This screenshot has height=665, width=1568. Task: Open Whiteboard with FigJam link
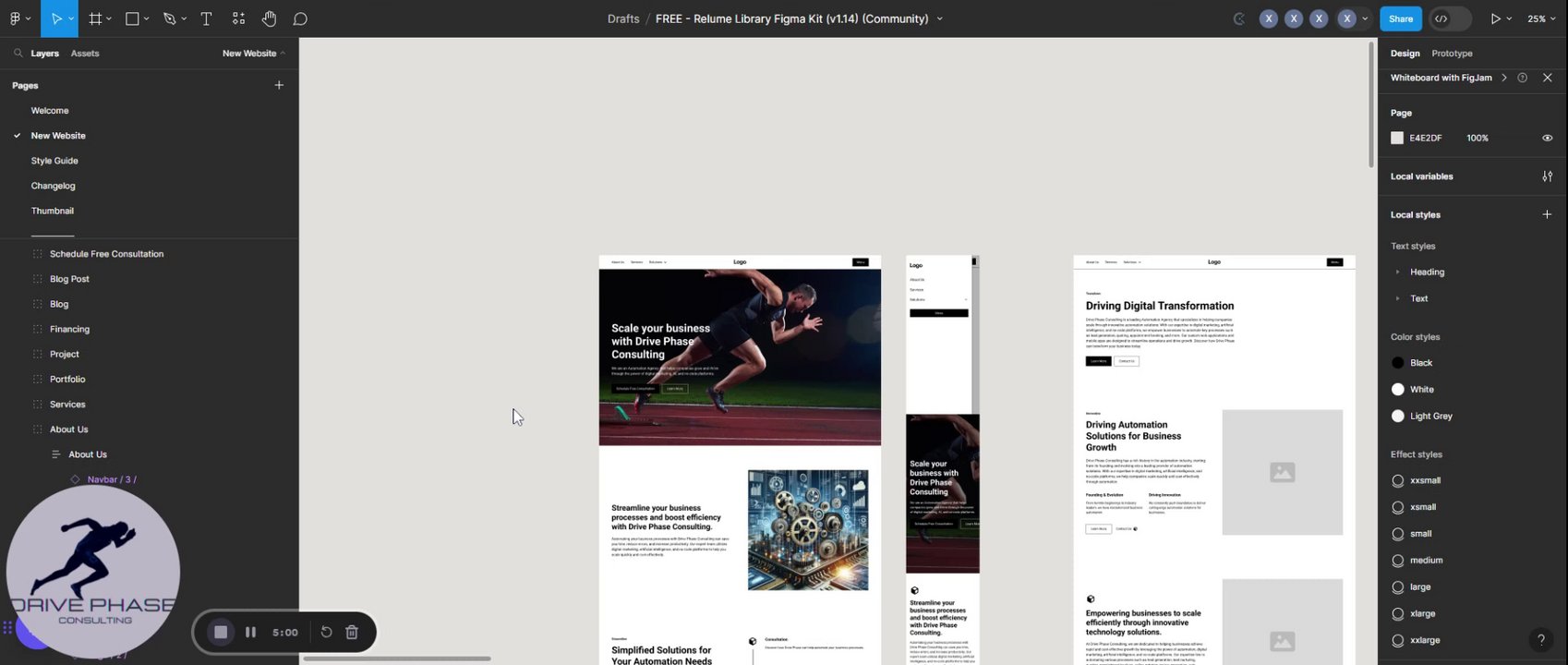coord(1441,78)
